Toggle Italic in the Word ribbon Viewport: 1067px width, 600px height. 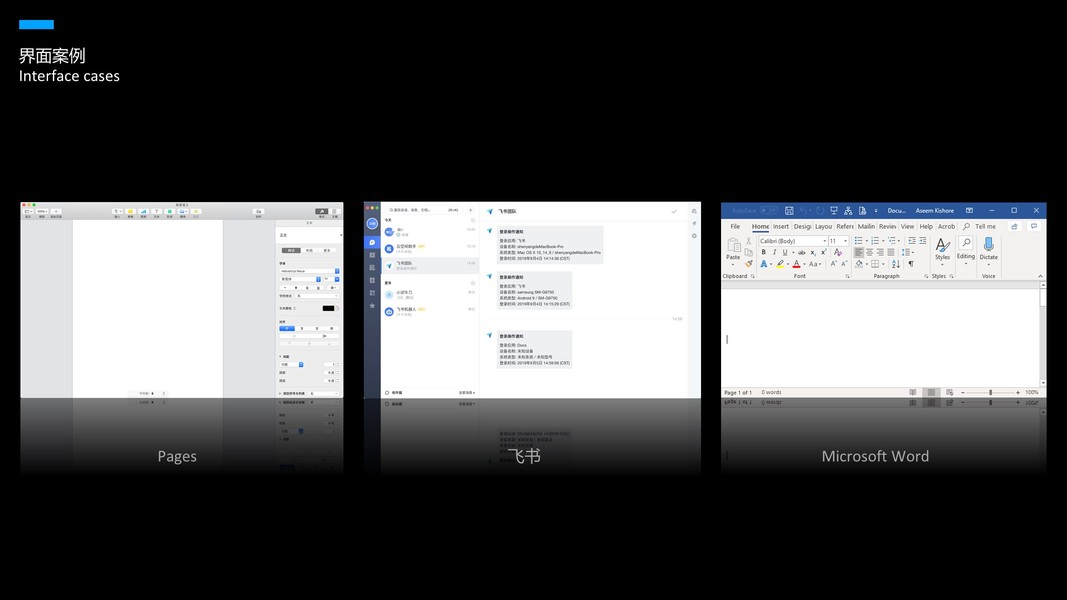pos(774,252)
